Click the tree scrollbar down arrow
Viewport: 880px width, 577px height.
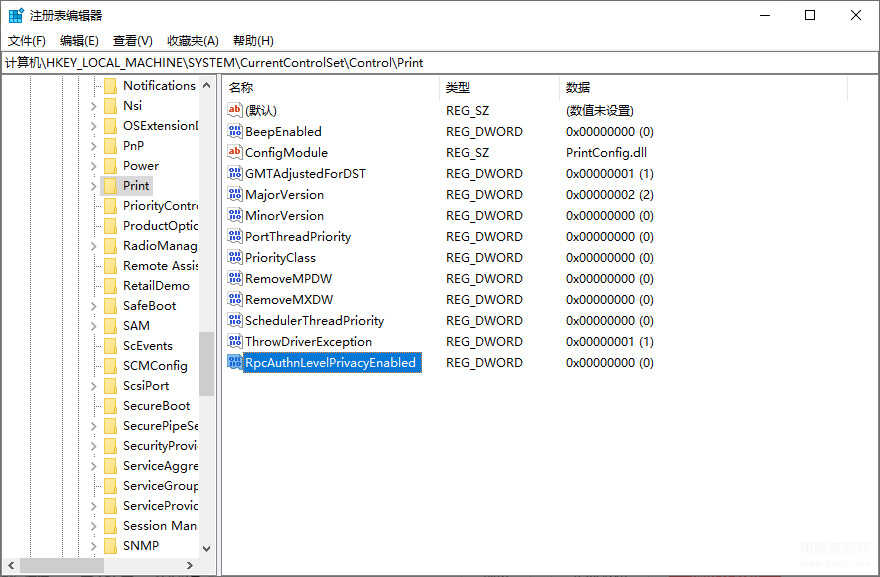click(x=207, y=548)
